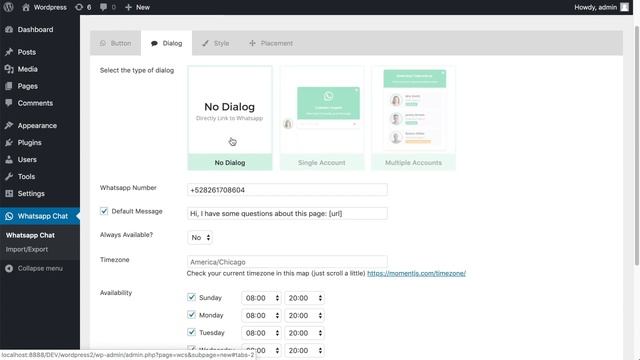Open Sunday end time dropdown

tap(304, 298)
